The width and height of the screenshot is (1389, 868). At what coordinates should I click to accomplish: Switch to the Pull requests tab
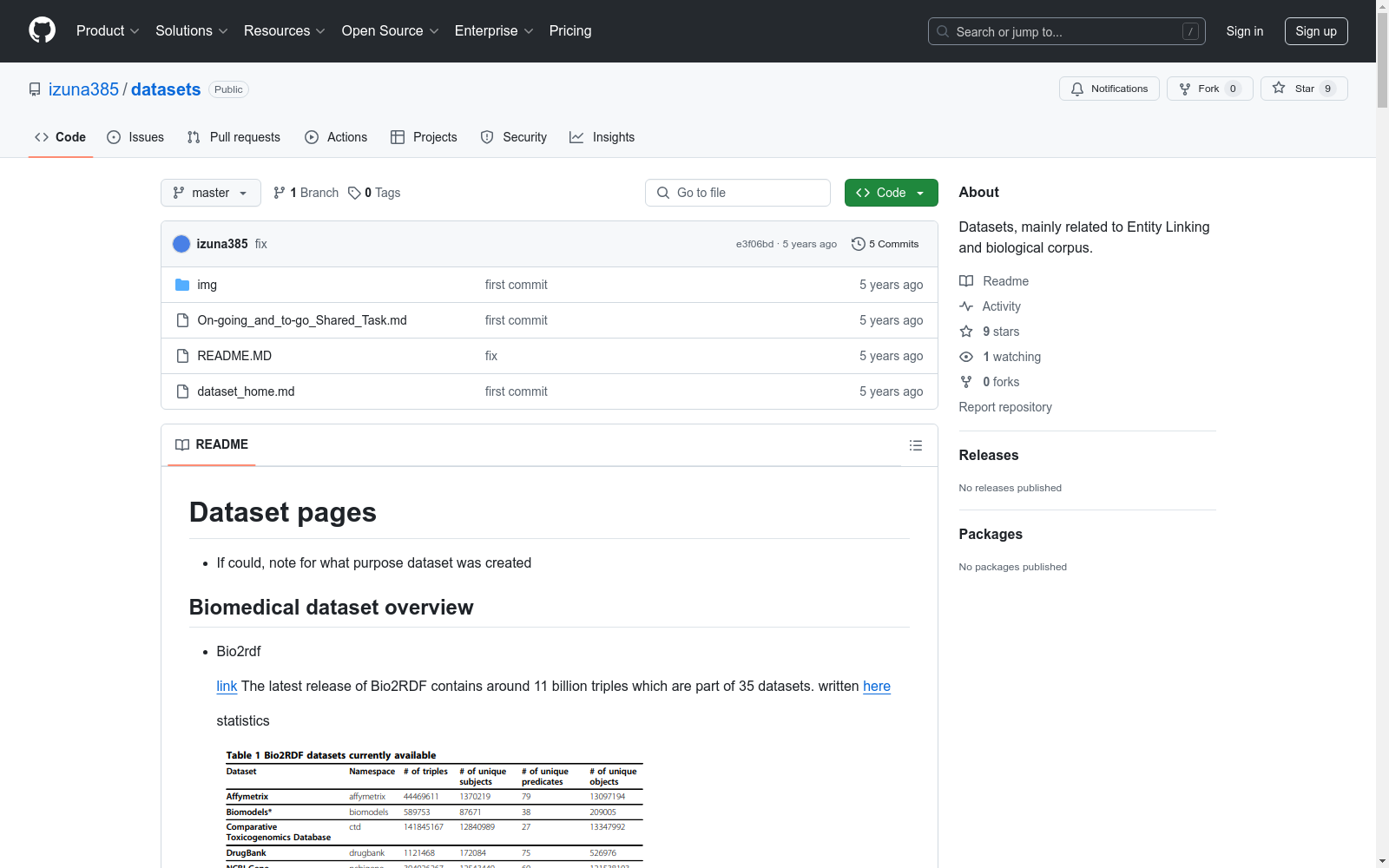[234, 137]
